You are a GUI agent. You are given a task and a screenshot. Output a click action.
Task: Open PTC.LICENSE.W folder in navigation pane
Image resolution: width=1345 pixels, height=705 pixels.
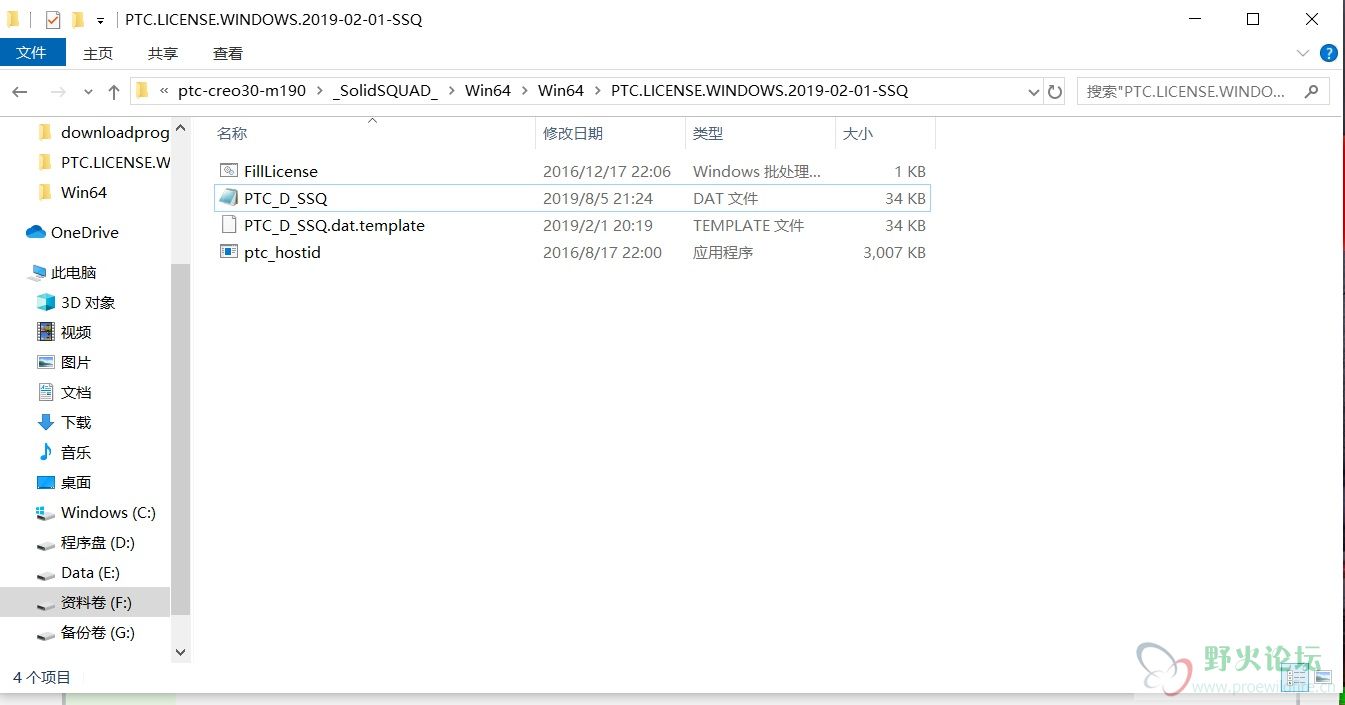pyautogui.click(x=115, y=162)
